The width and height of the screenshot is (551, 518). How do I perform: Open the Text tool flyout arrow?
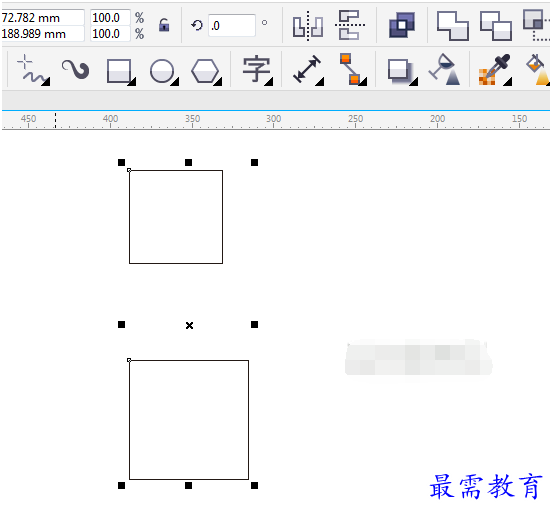(x=269, y=82)
